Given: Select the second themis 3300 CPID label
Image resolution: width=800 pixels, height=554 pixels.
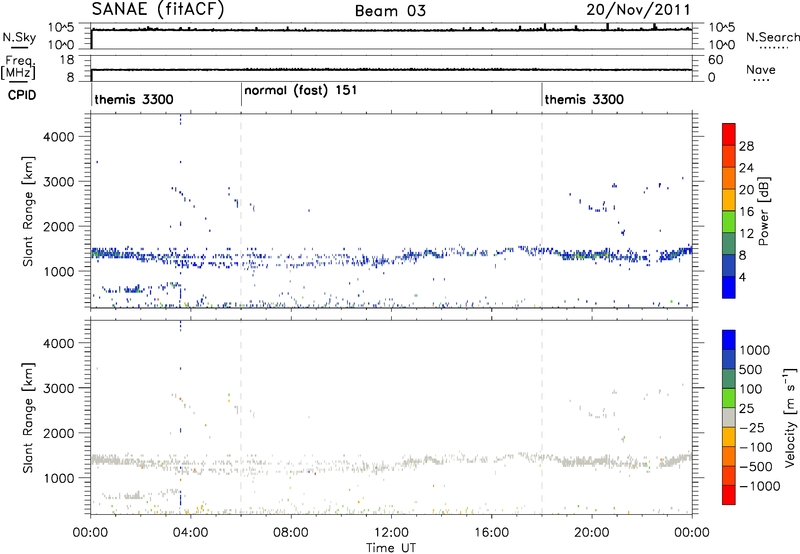Looking at the screenshot, I should click(x=584, y=99).
